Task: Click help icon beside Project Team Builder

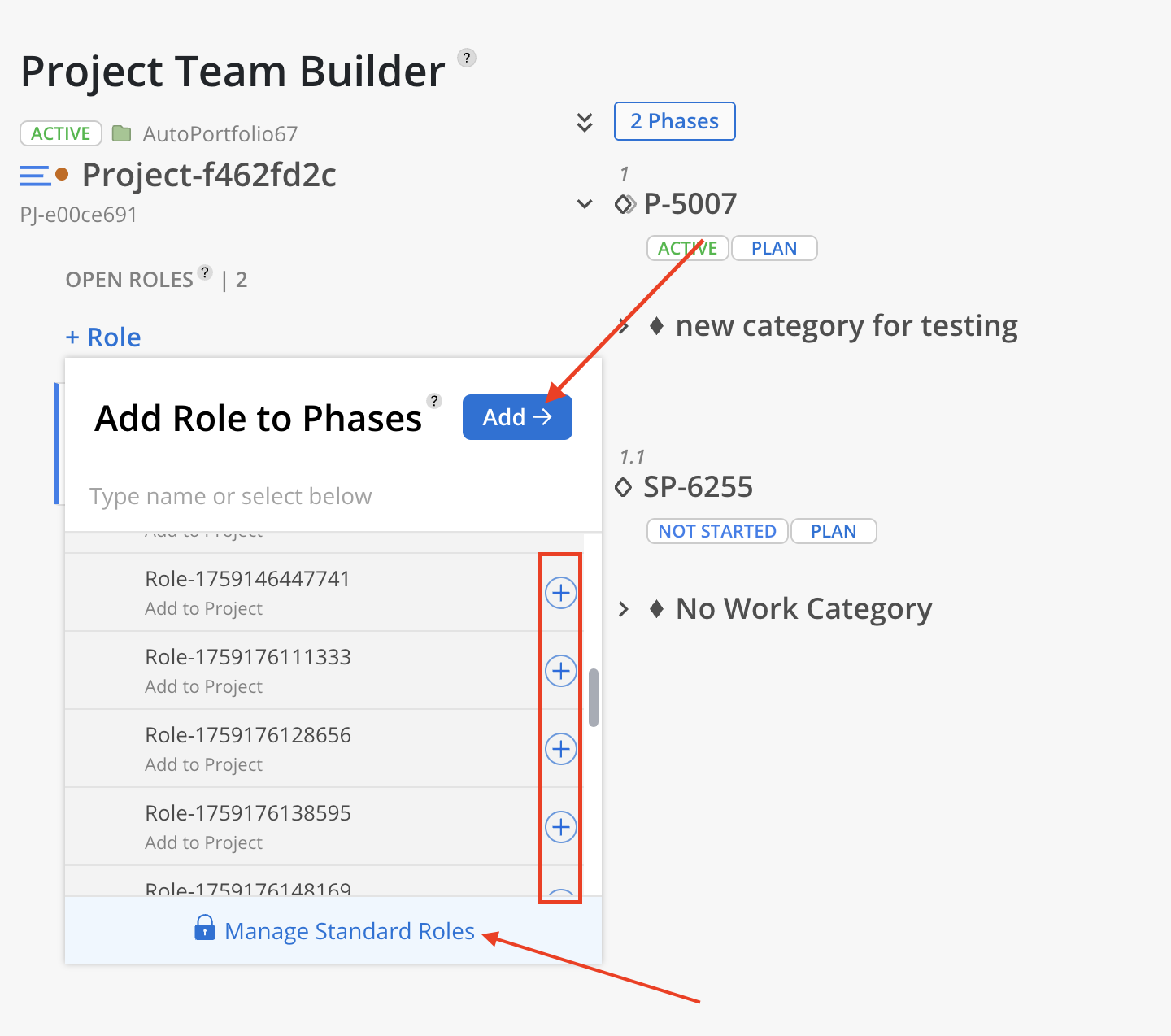Action: click(467, 58)
